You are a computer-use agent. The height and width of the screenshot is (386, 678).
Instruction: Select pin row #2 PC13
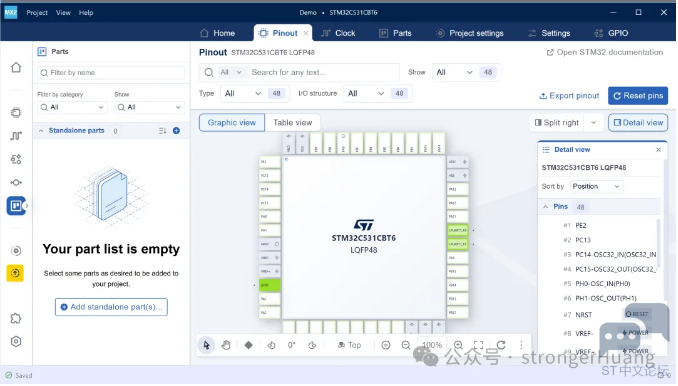pos(599,241)
